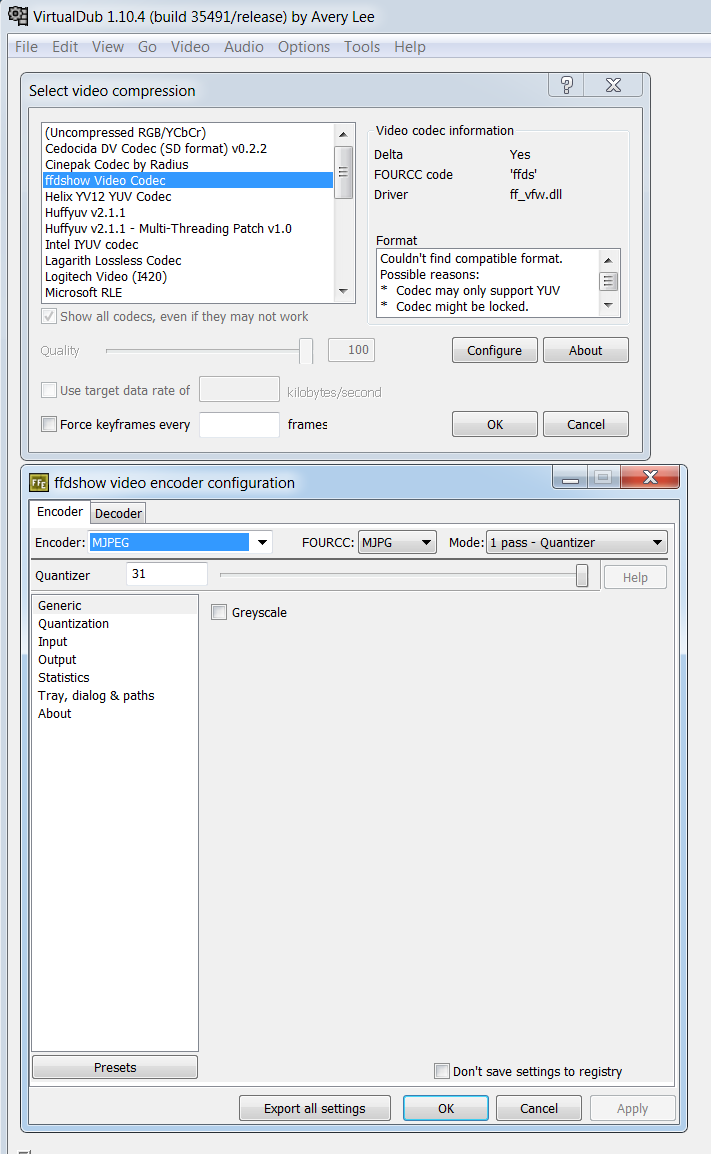Open the Video menu
This screenshot has width=711, height=1154.
click(190, 47)
